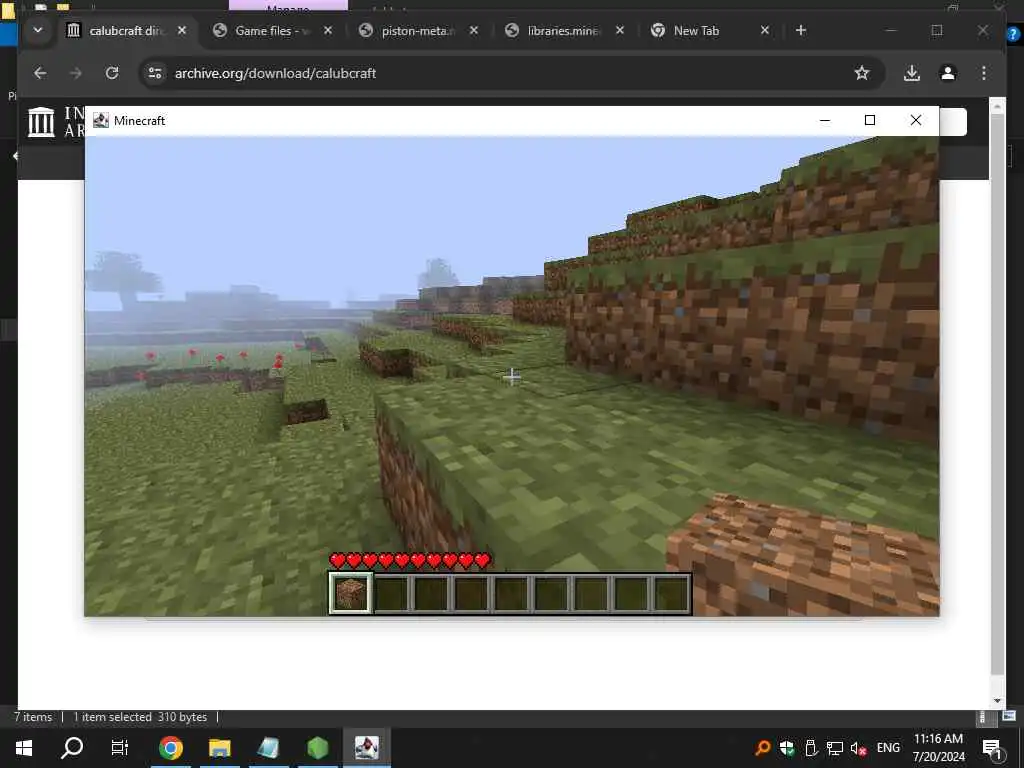The height and width of the screenshot is (768, 1024).
Task: Minimize the Minecraft window
Action: tap(825, 120)
